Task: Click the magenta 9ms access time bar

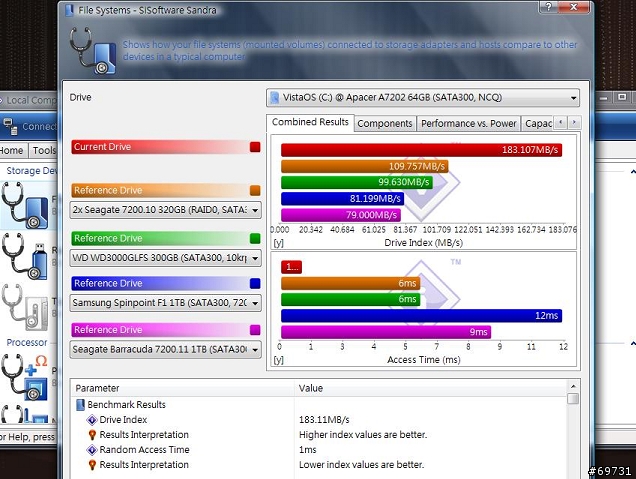Action: [386, 332]
